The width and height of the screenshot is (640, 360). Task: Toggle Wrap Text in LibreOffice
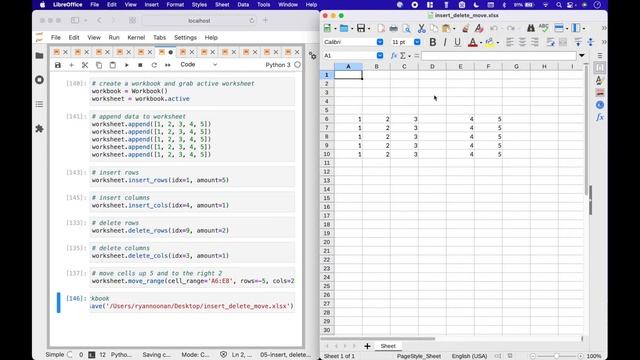click(x=550, y=42)
